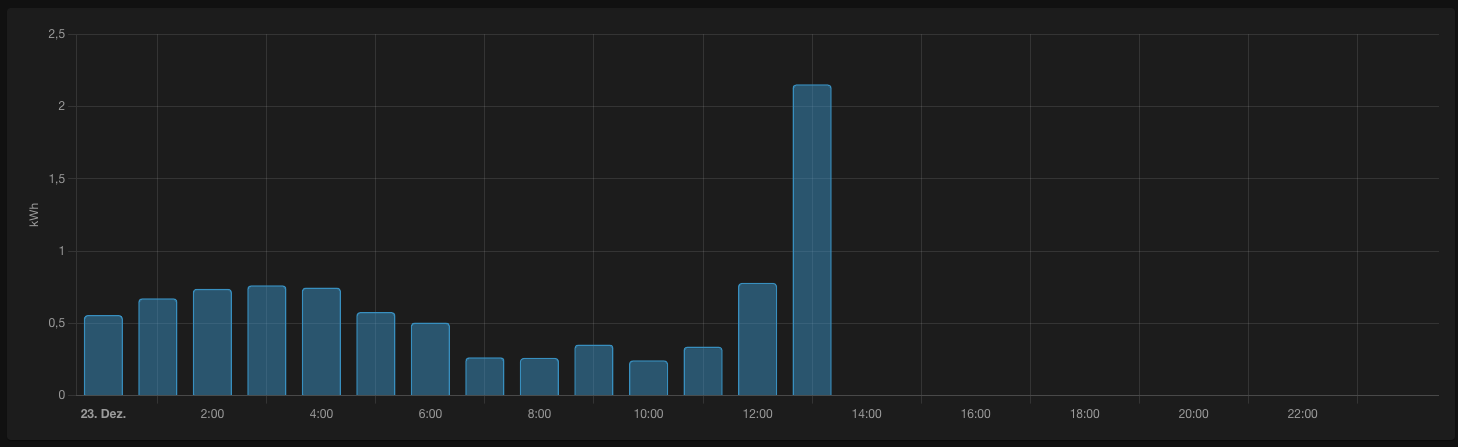Select the bar for the 10:00 hour

coord(648,378)
